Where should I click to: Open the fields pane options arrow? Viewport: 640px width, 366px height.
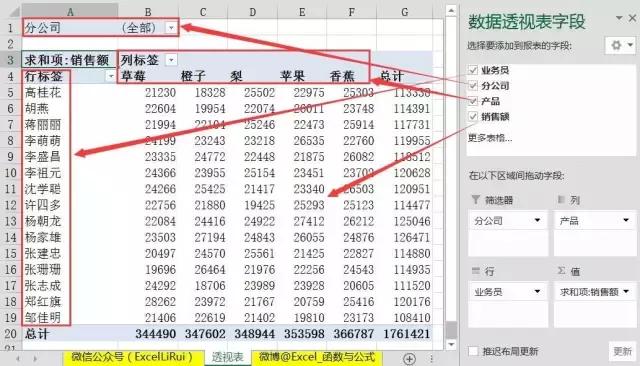click(619, 18)
